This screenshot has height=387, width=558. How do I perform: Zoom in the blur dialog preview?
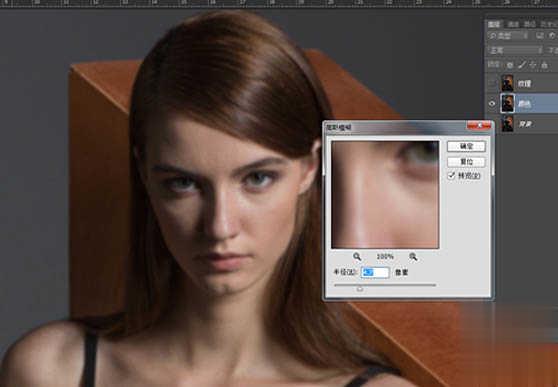[413, 256]
